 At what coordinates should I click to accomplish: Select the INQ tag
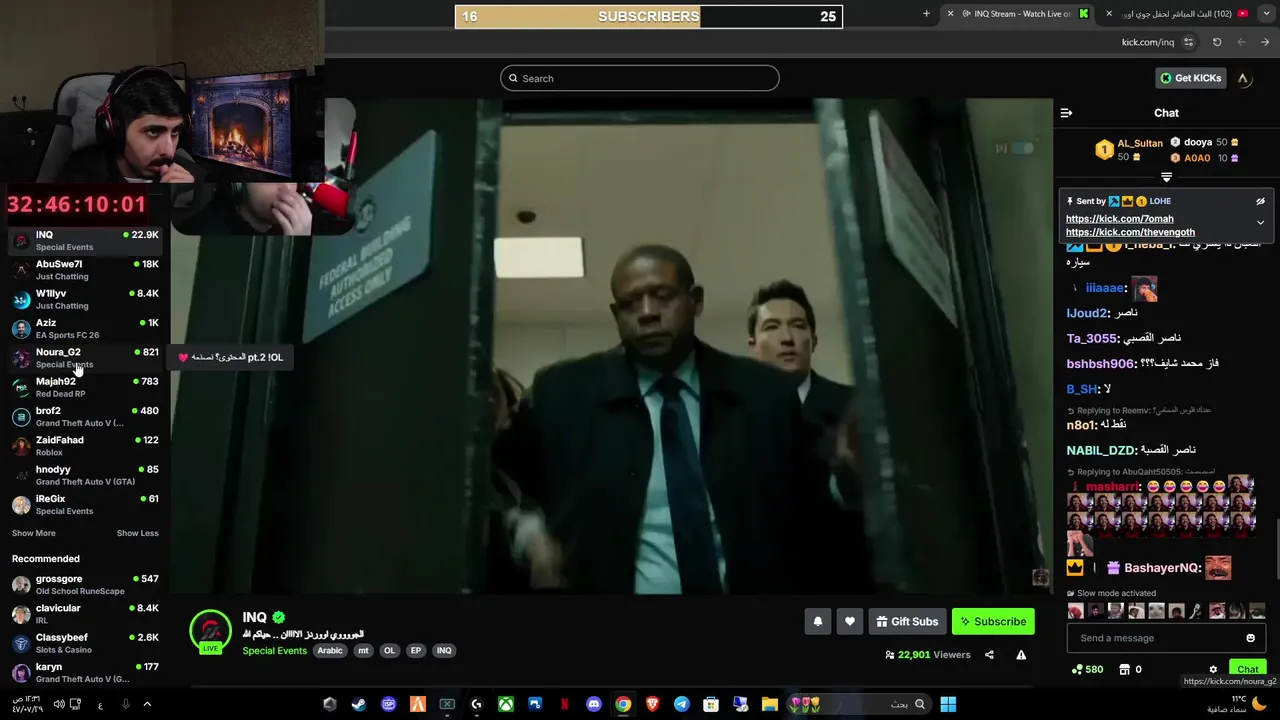pyautogui.click(x=444, y=651)
